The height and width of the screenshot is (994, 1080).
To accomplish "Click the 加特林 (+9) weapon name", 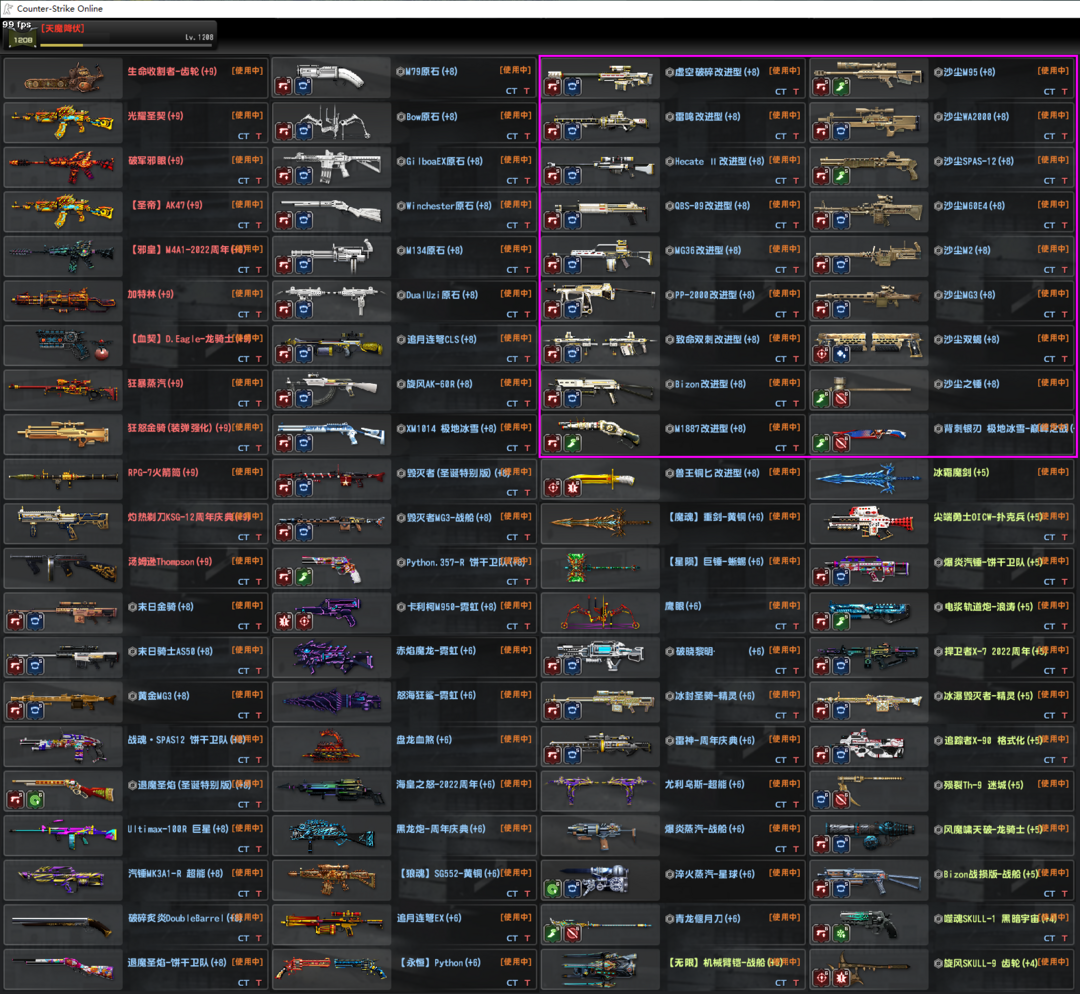I will 151,294.
